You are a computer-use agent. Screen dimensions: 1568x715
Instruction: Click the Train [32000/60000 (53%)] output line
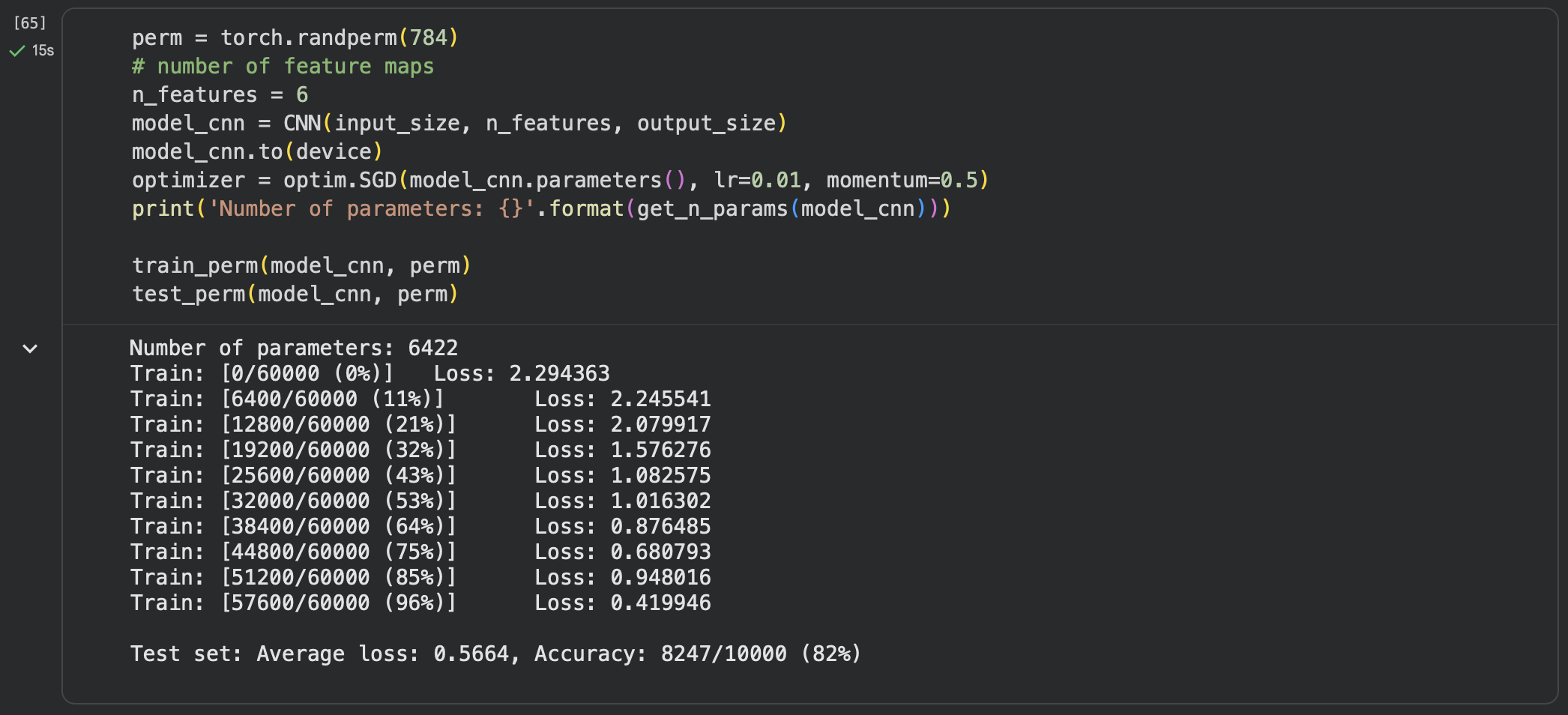293,501
